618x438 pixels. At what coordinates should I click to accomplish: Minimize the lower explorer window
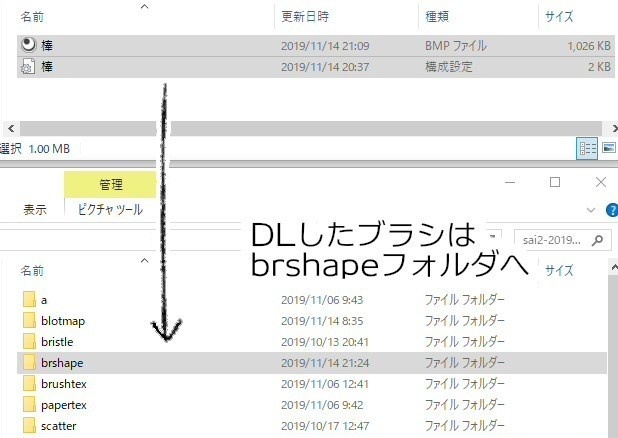click(510, 182)
